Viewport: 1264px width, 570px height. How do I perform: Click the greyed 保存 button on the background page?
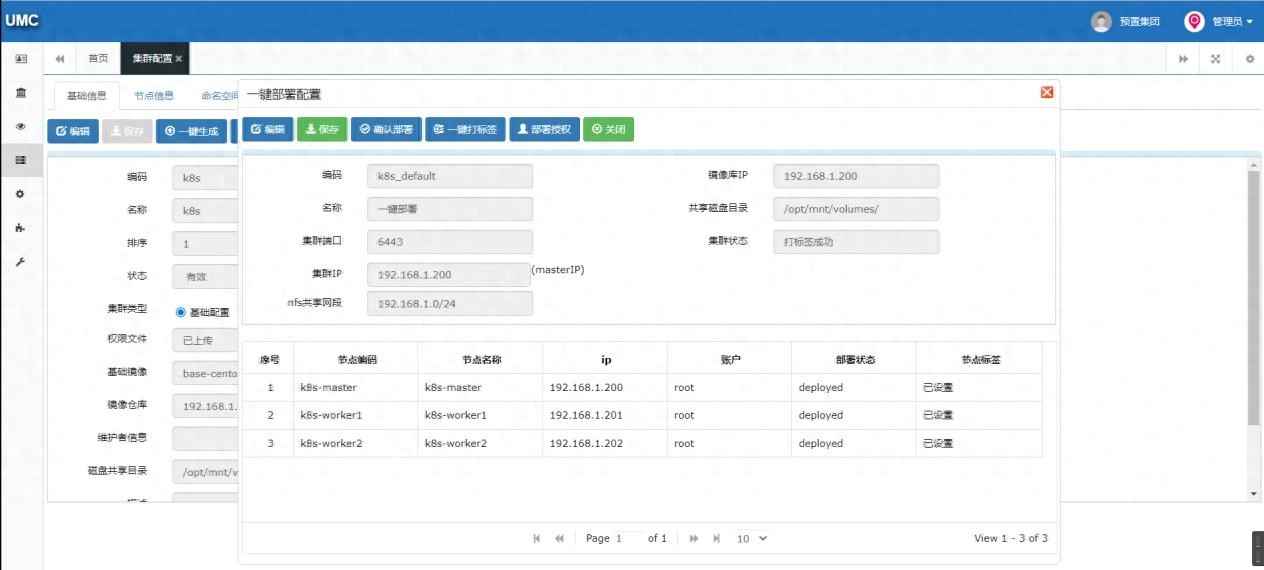pyautogui.click(x=127, y=131)
